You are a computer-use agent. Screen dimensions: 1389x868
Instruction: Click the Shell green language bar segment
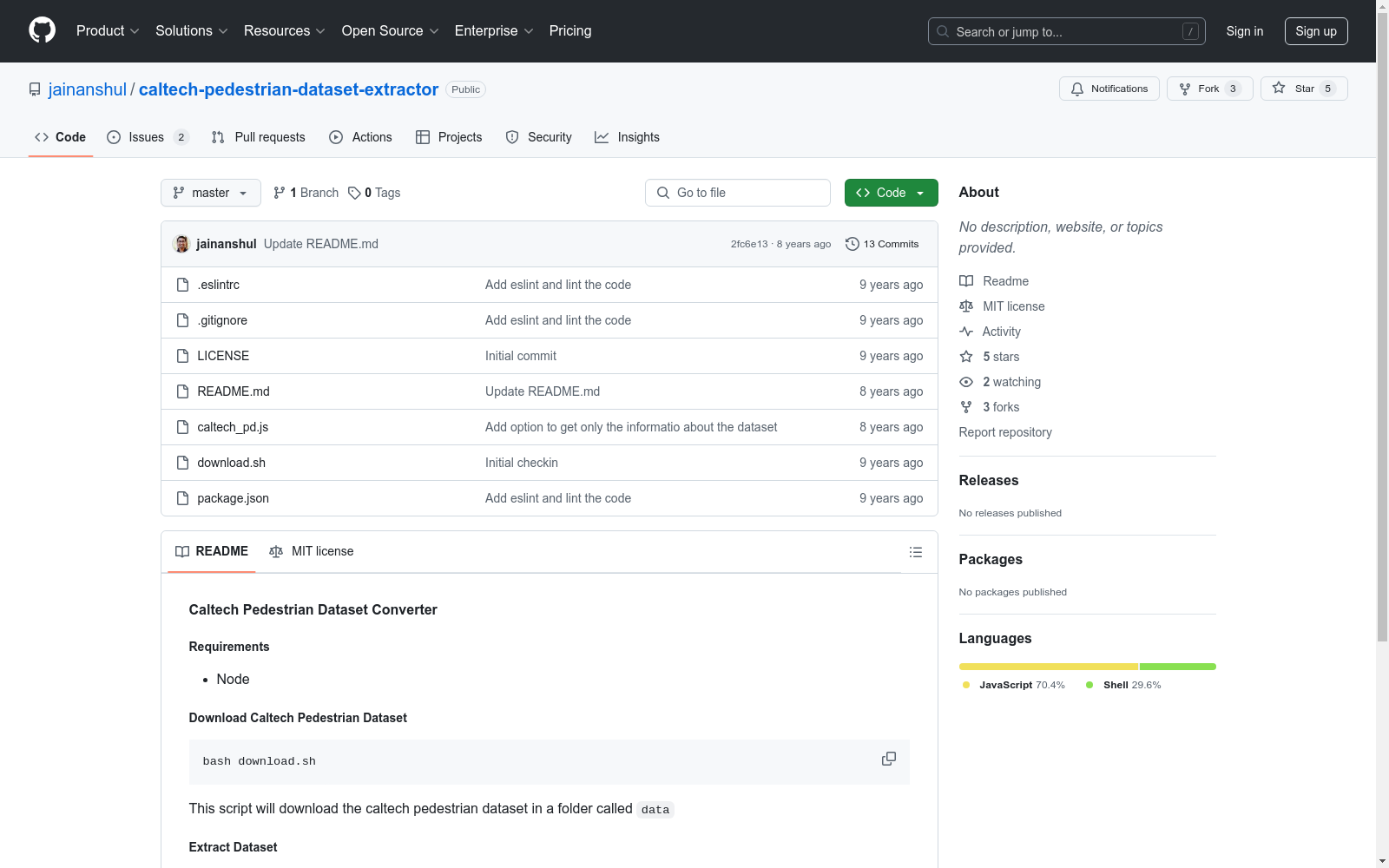[x=1178, y=667]
